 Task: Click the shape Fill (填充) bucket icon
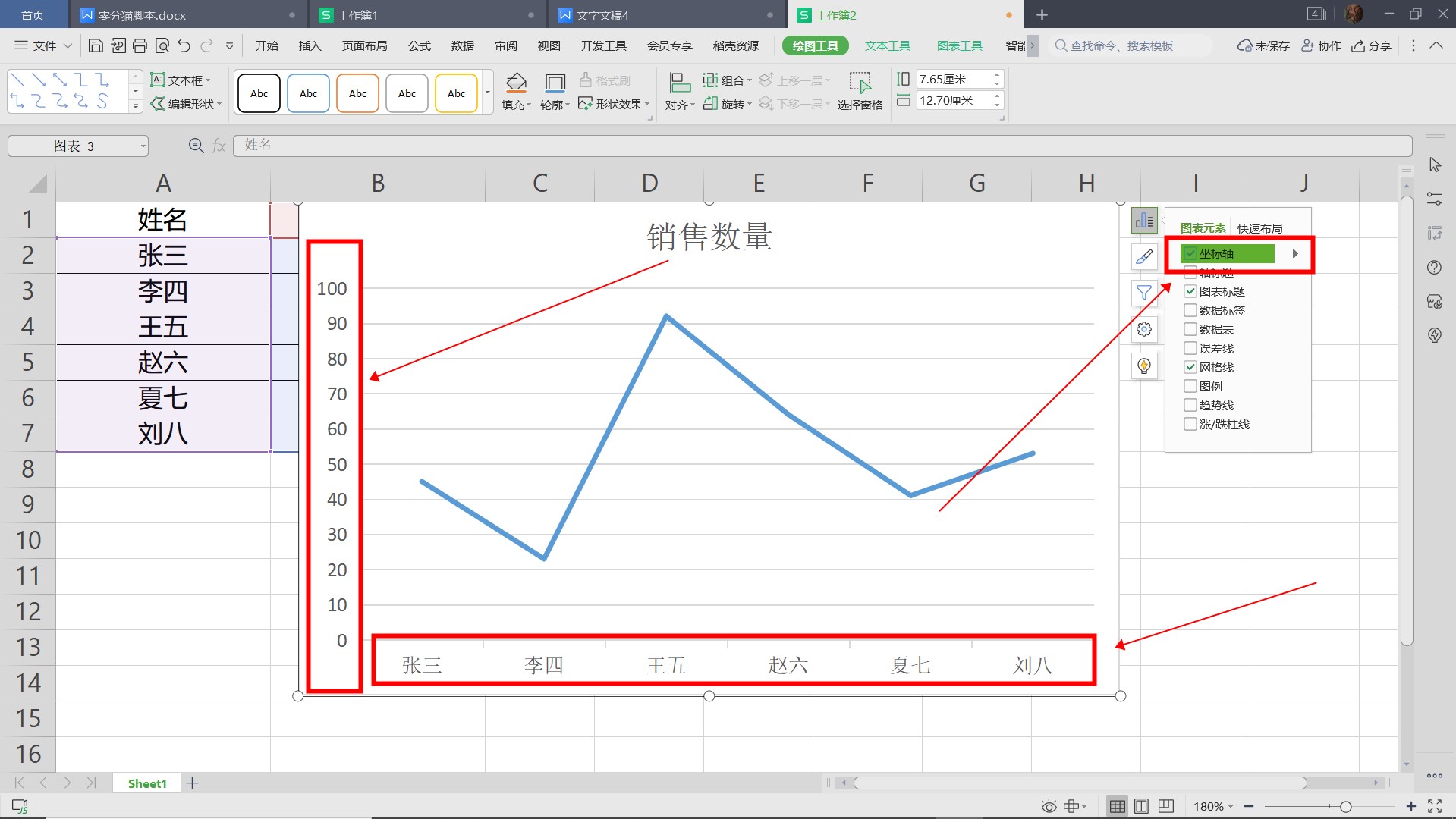pos(516,83)
